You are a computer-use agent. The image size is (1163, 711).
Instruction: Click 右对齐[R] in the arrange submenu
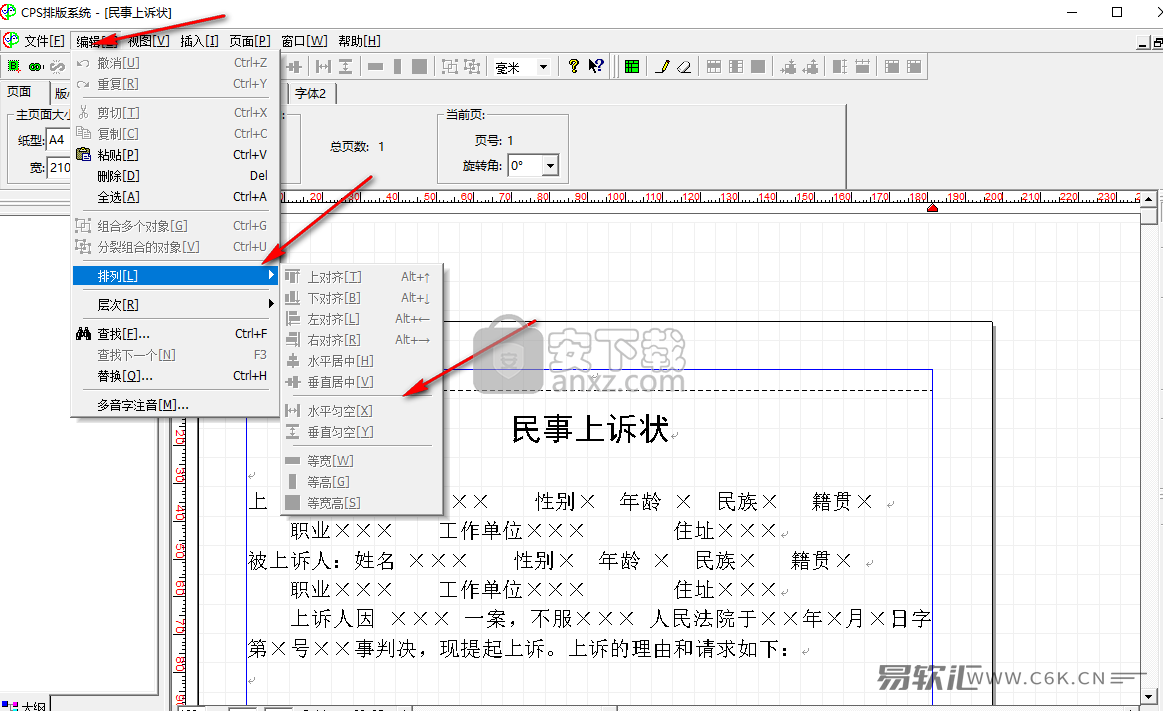pos(361,340)
